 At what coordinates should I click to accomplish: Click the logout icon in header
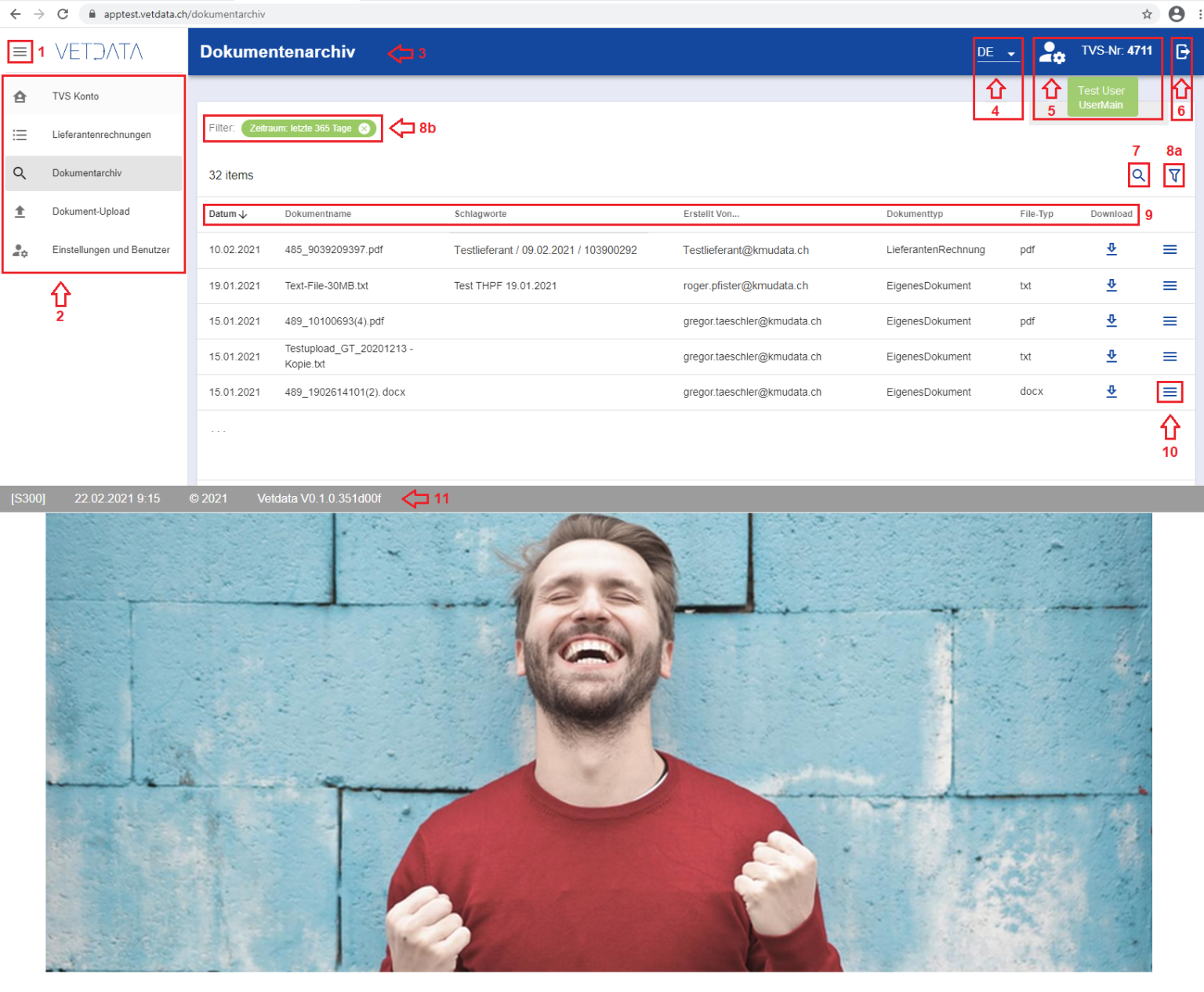pyautogui.click(x=1182, y=52)
